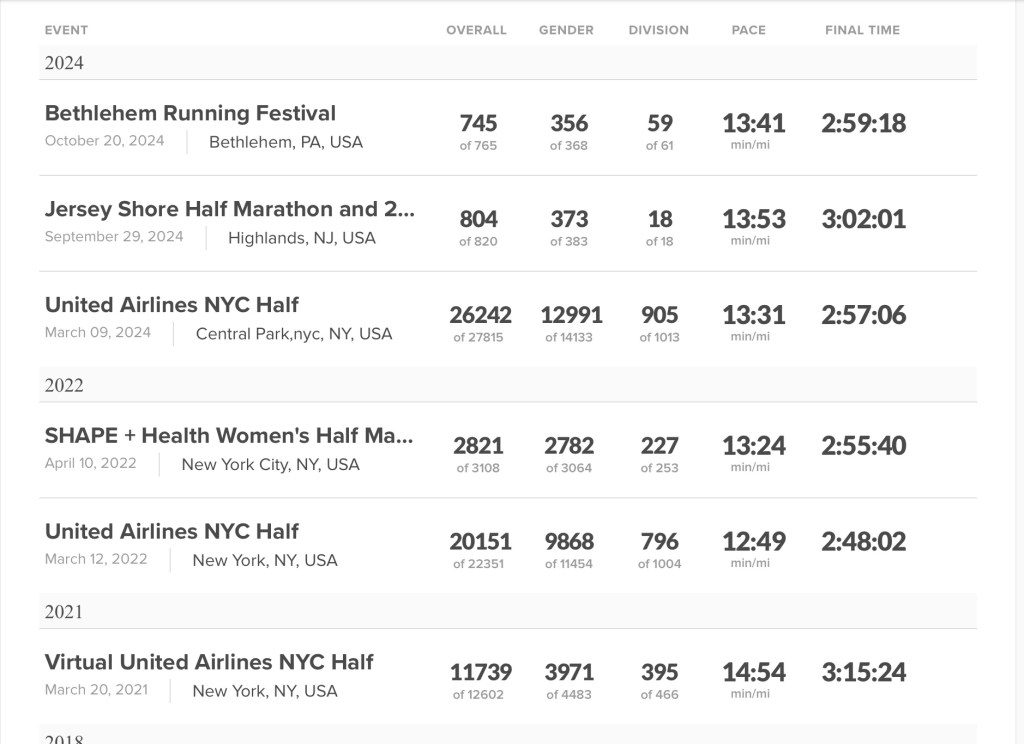
Task: Click the 2021 year group heading
Action: click(x=65, y=612)
